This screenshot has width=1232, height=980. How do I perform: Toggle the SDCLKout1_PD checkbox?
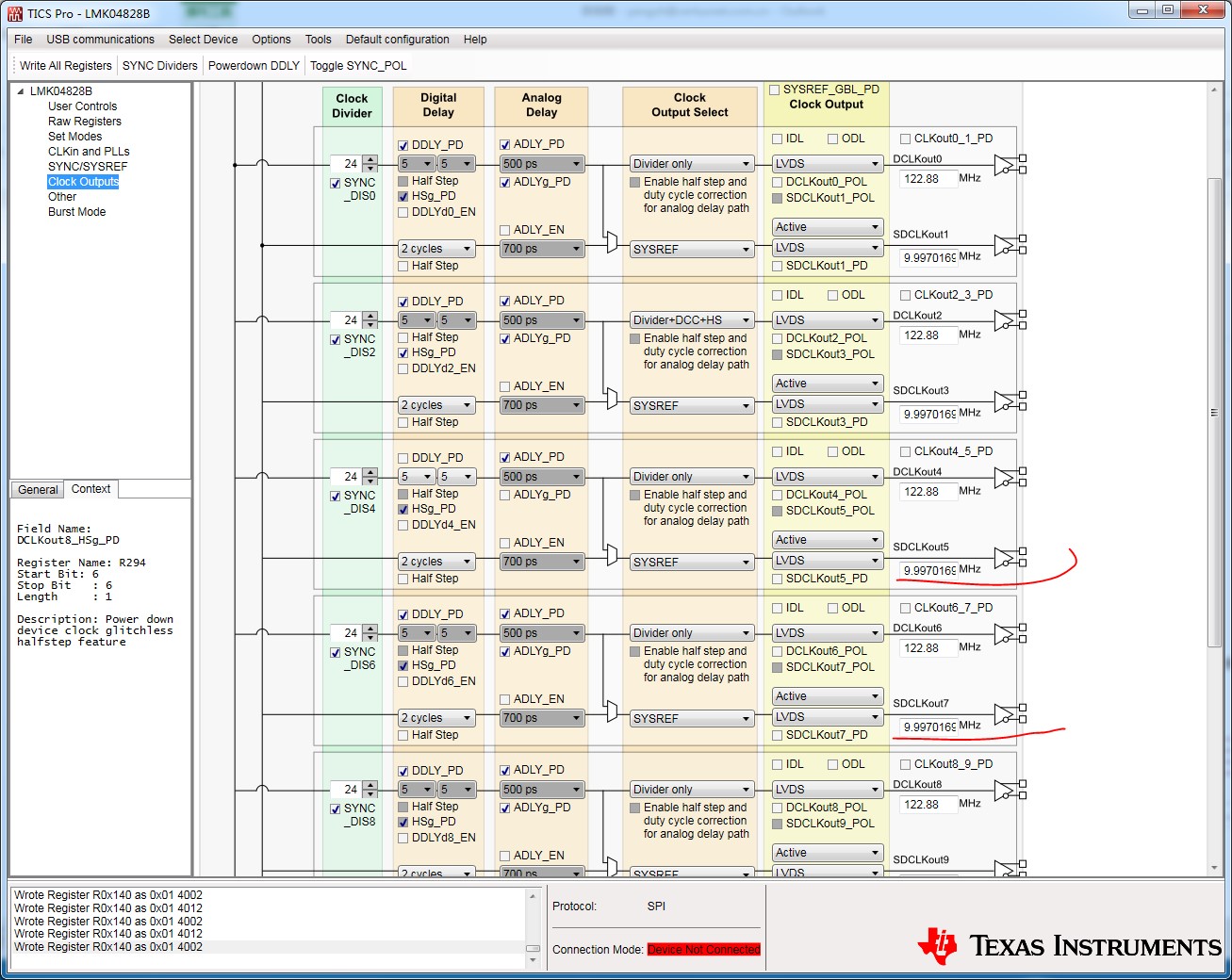[777, 266]
